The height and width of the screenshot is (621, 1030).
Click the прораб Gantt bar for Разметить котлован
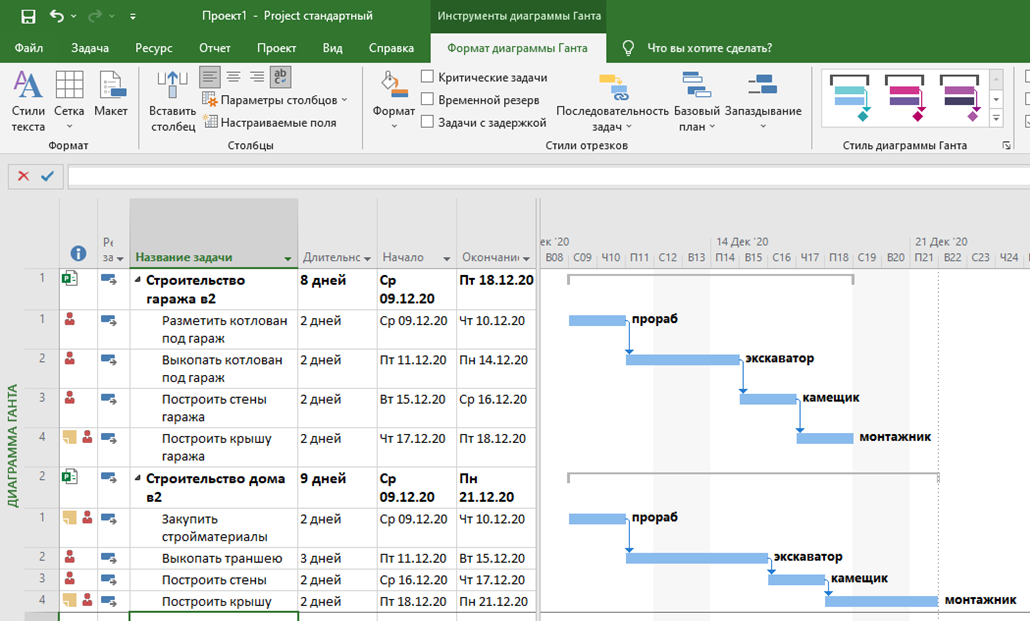[x=597, y=321]
